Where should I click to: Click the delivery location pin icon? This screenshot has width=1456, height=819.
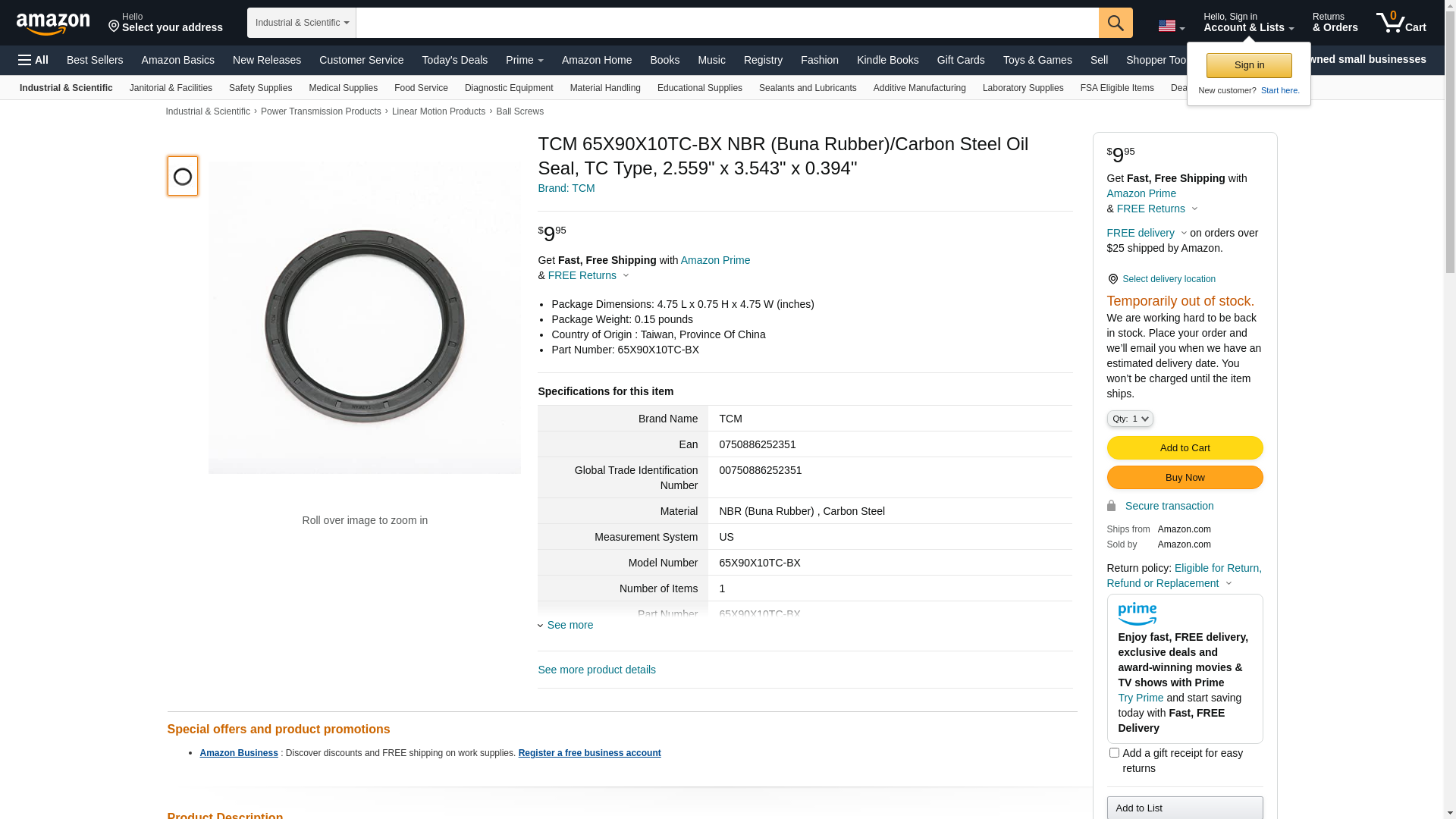click(x=1112, y=279)
